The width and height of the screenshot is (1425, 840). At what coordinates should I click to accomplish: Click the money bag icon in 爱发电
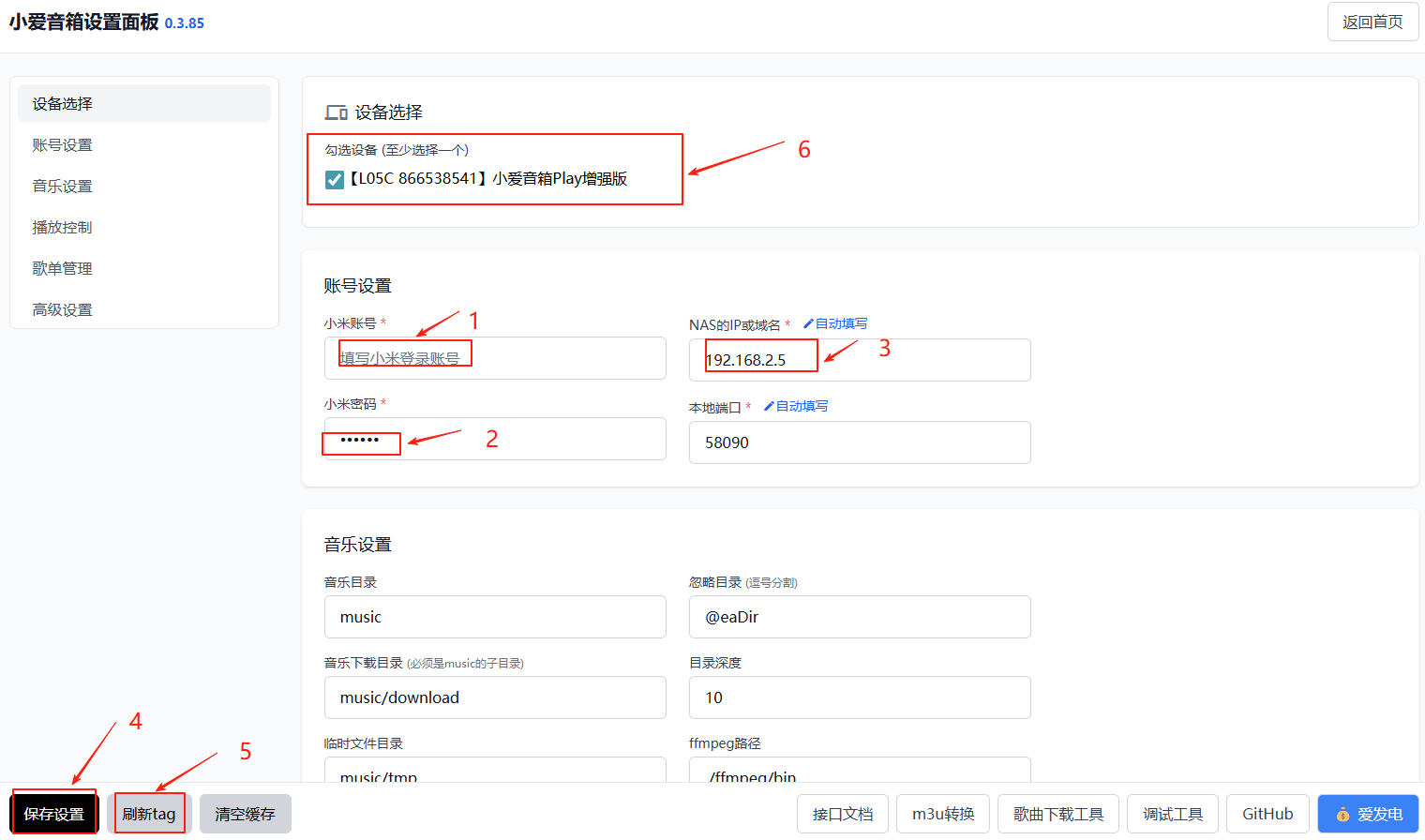click(x=1342, y=814)
